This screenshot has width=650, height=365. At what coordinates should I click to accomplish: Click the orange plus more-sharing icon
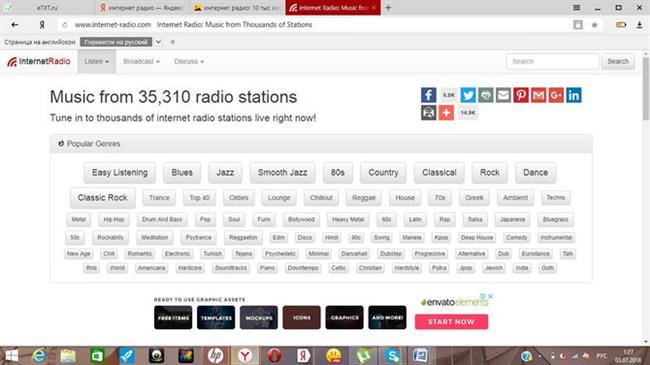446,112
